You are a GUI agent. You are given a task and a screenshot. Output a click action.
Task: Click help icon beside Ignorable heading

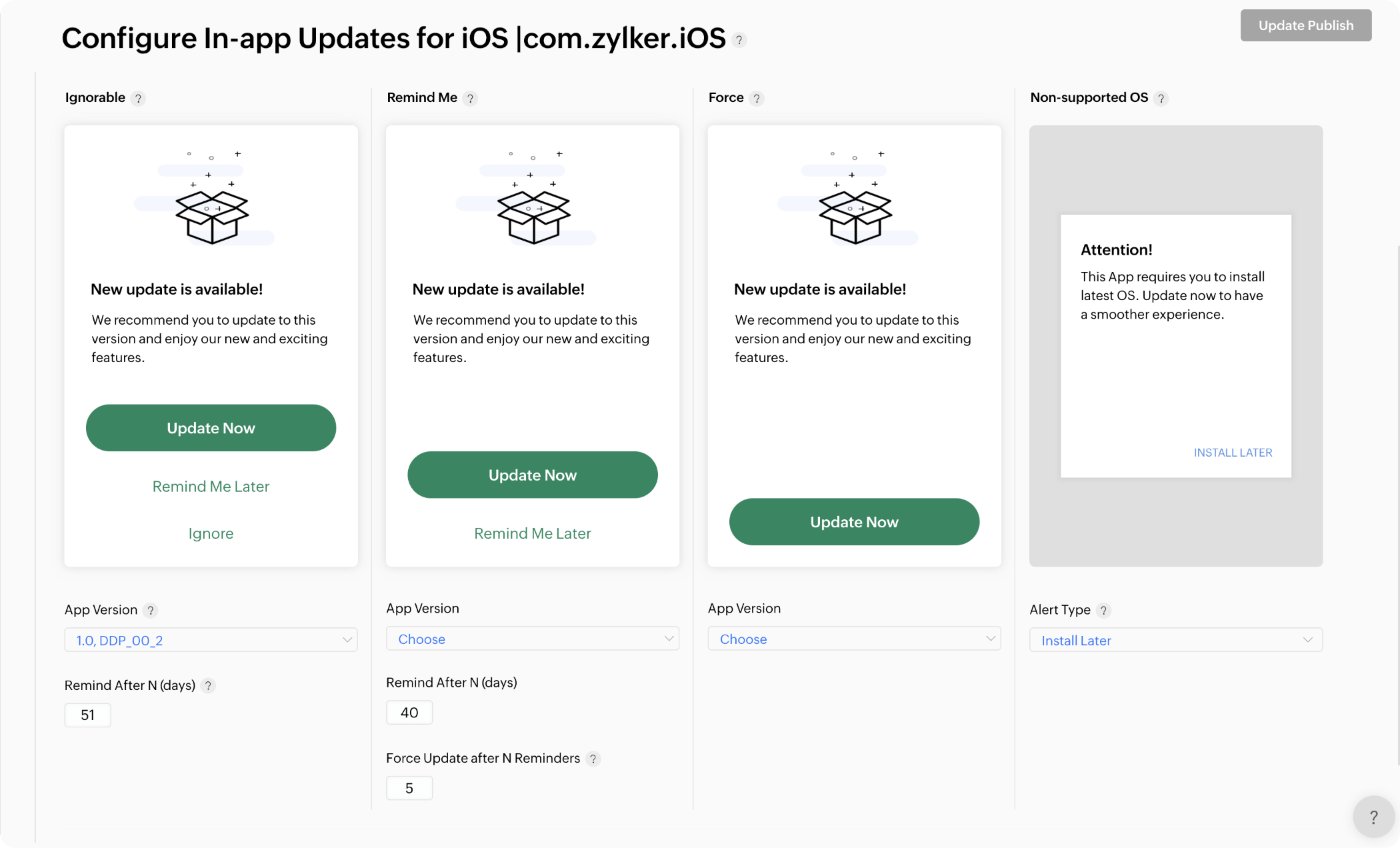138,99
